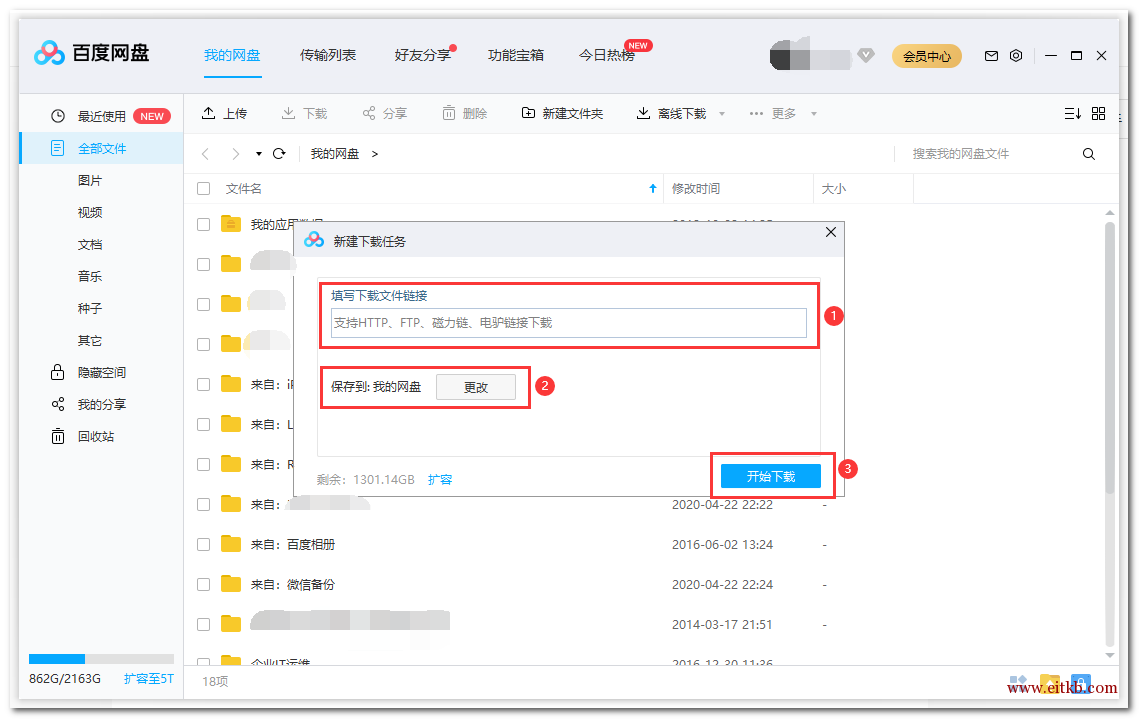Open 我的分享 in sidebar
This screenshot has width=1139, height=719.
coord(102,405)
